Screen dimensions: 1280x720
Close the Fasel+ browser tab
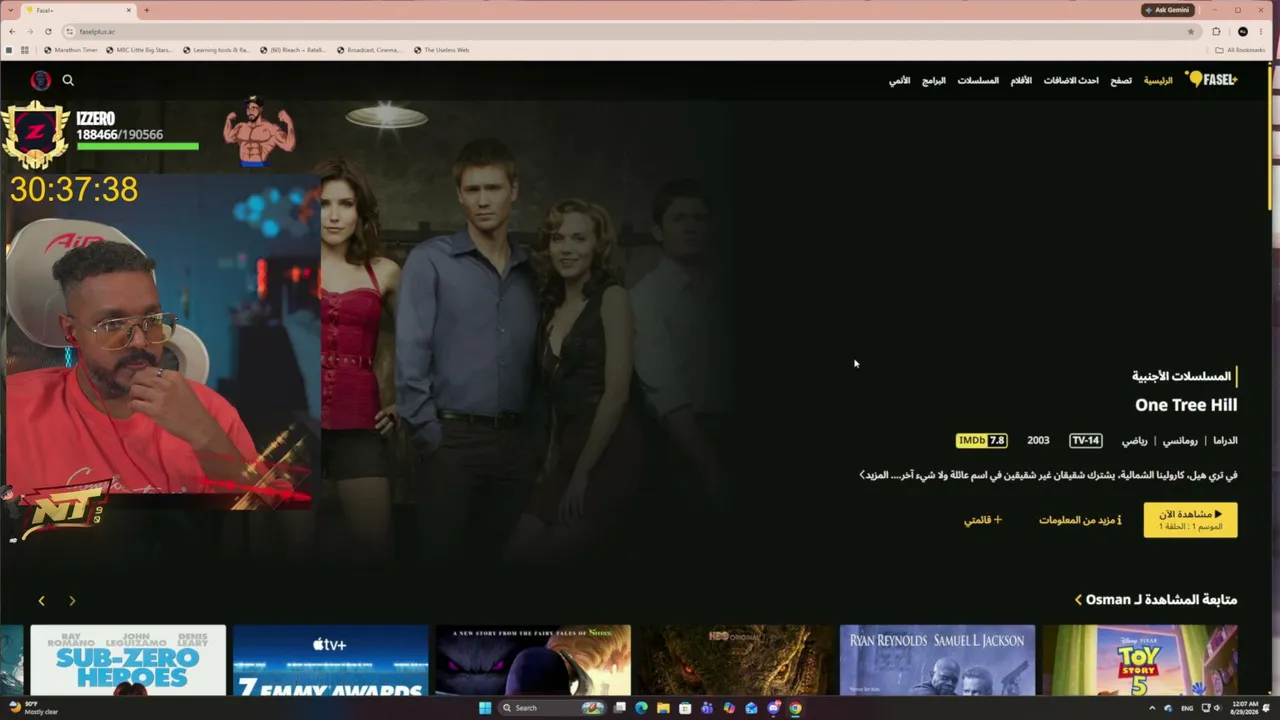(x=129, y=10)
